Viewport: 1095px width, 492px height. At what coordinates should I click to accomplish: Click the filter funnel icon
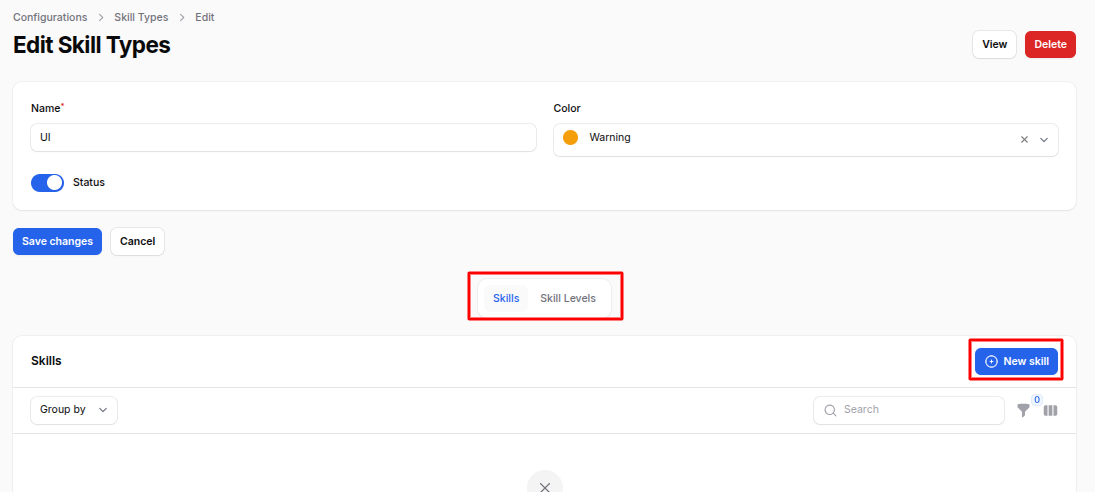click(1023, 411)
